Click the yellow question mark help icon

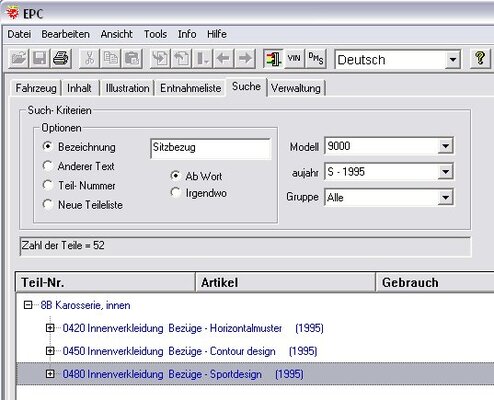pyautogui.click(x=480, y=59)
